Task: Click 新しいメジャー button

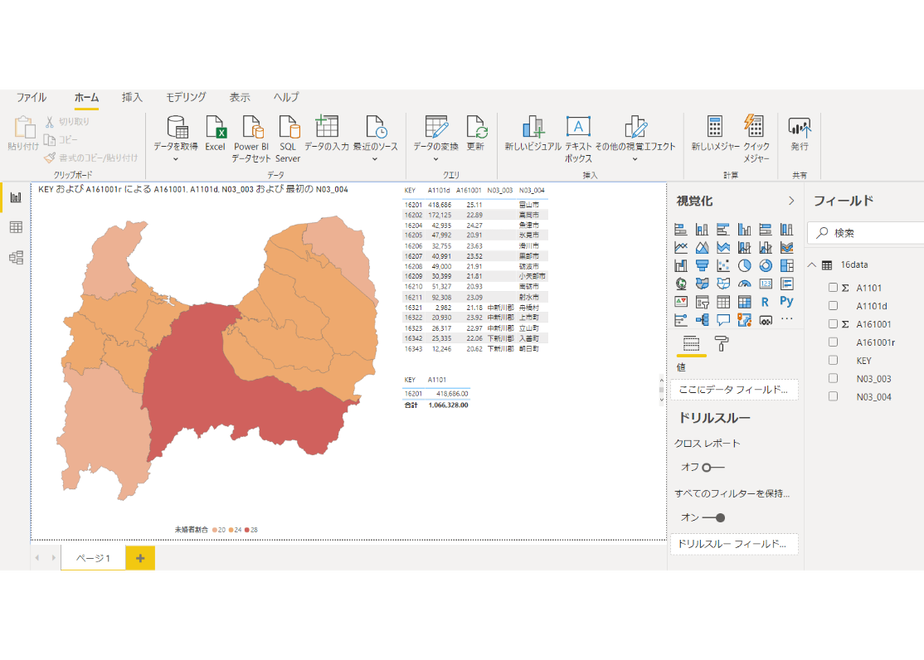Action: 715,133
